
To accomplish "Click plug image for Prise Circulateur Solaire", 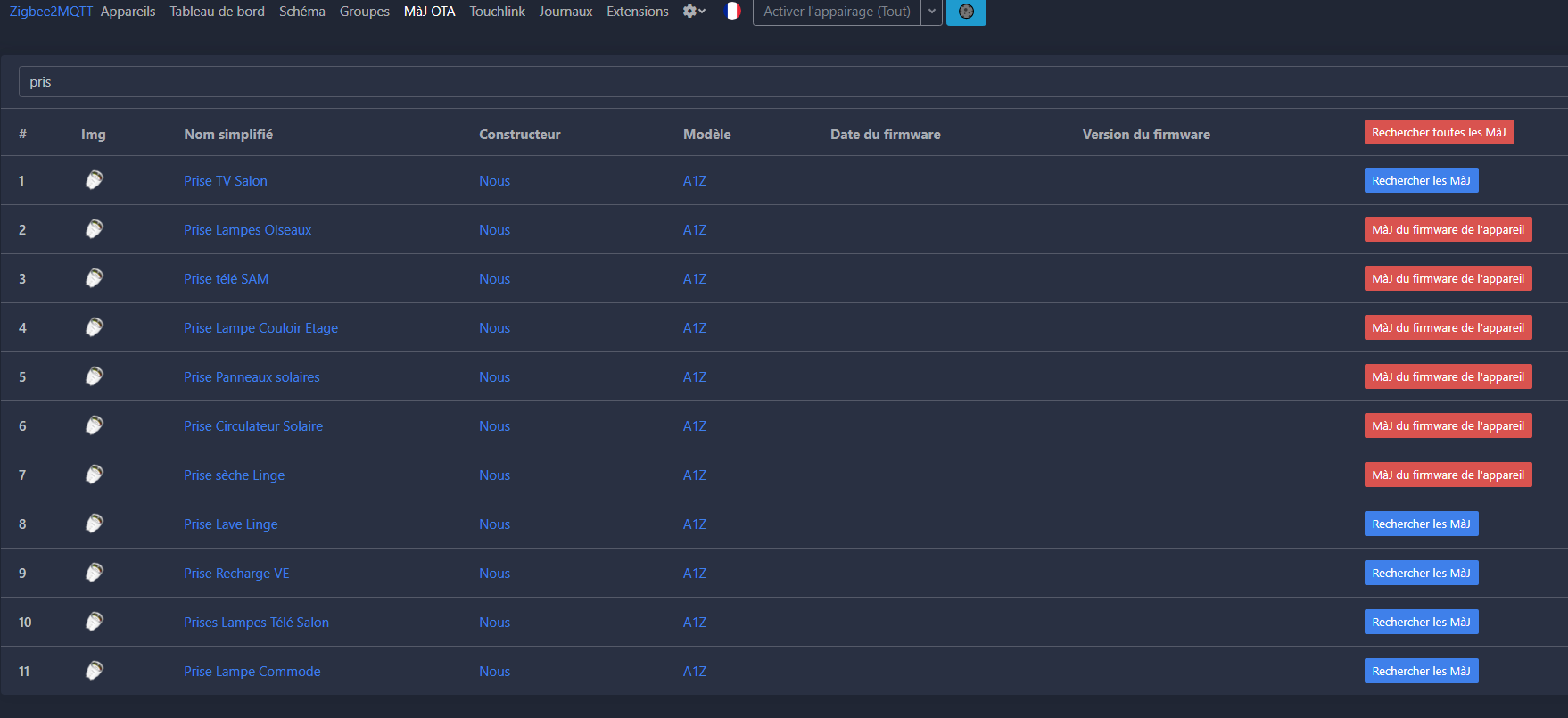I will (94, 425).
